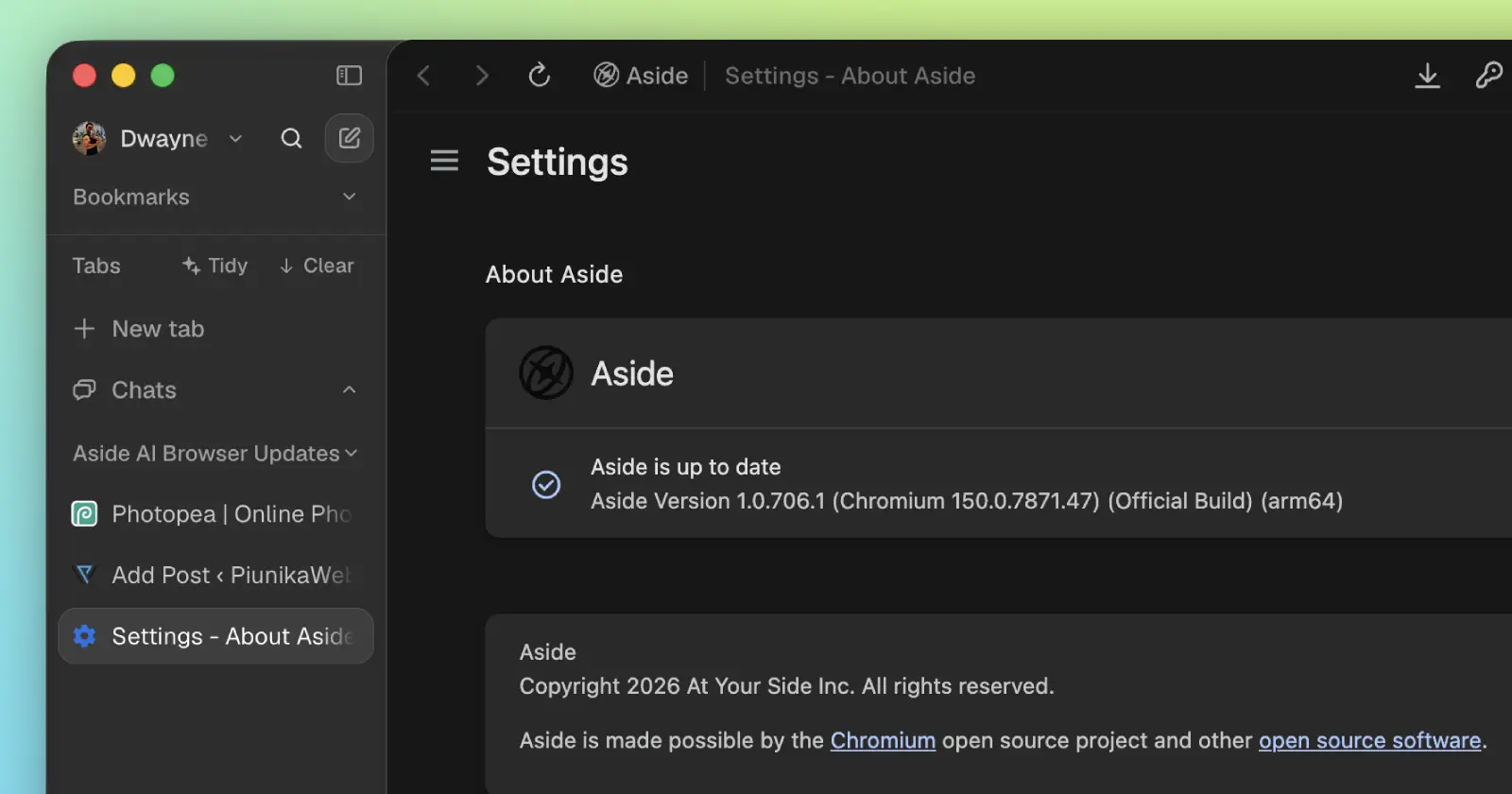The width and height of the screenshot is (1512, 794).
Task: Expand the Bookmarks section
Action: (x=349, y=197)
